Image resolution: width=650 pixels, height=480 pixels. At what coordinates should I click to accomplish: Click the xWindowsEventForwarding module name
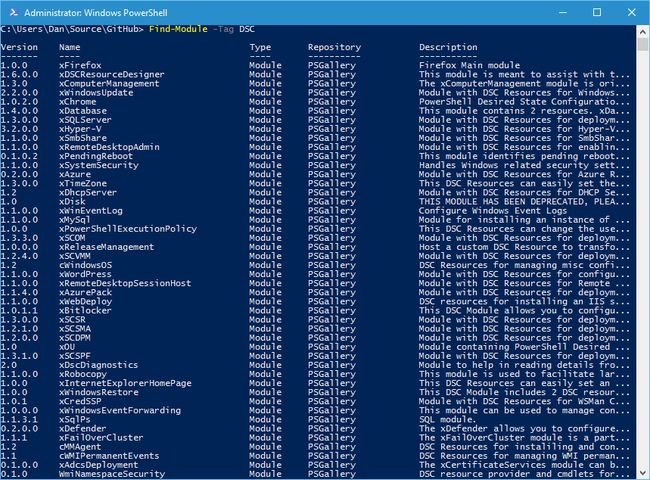point(120,410)
